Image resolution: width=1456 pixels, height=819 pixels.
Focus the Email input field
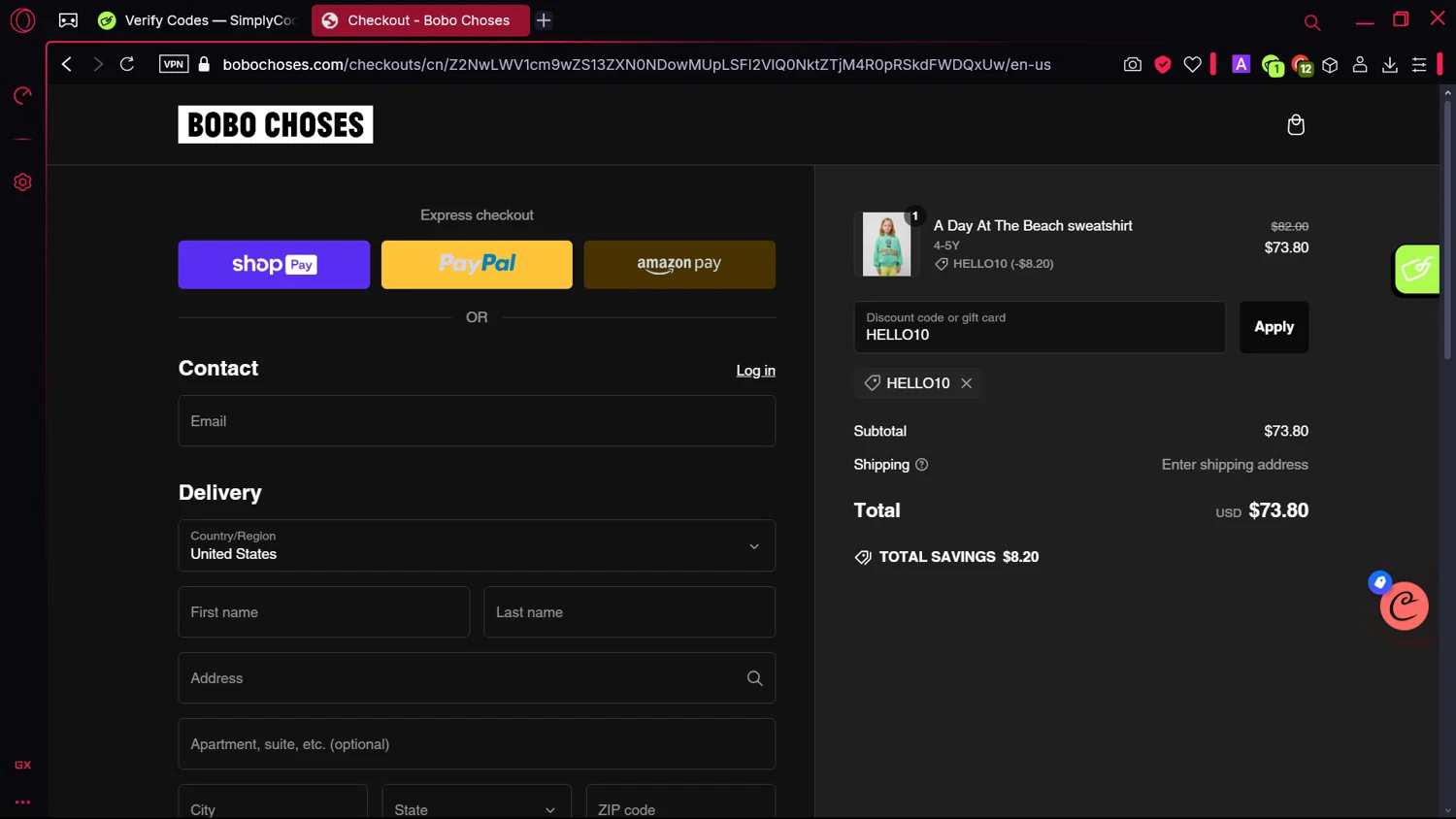(477, 421)
